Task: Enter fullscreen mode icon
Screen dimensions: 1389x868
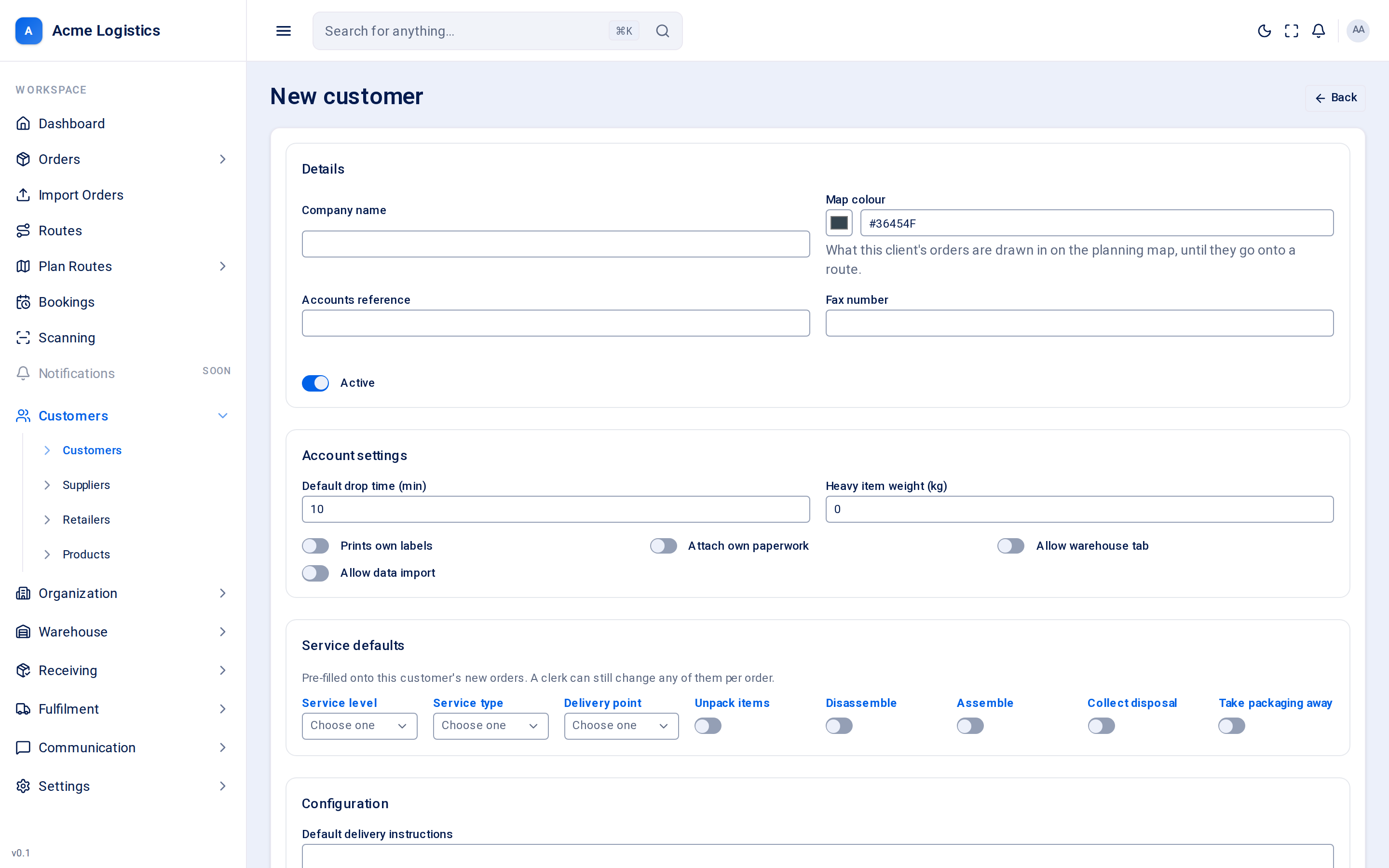Action: pyautogui.click(x=1292, y=31)
